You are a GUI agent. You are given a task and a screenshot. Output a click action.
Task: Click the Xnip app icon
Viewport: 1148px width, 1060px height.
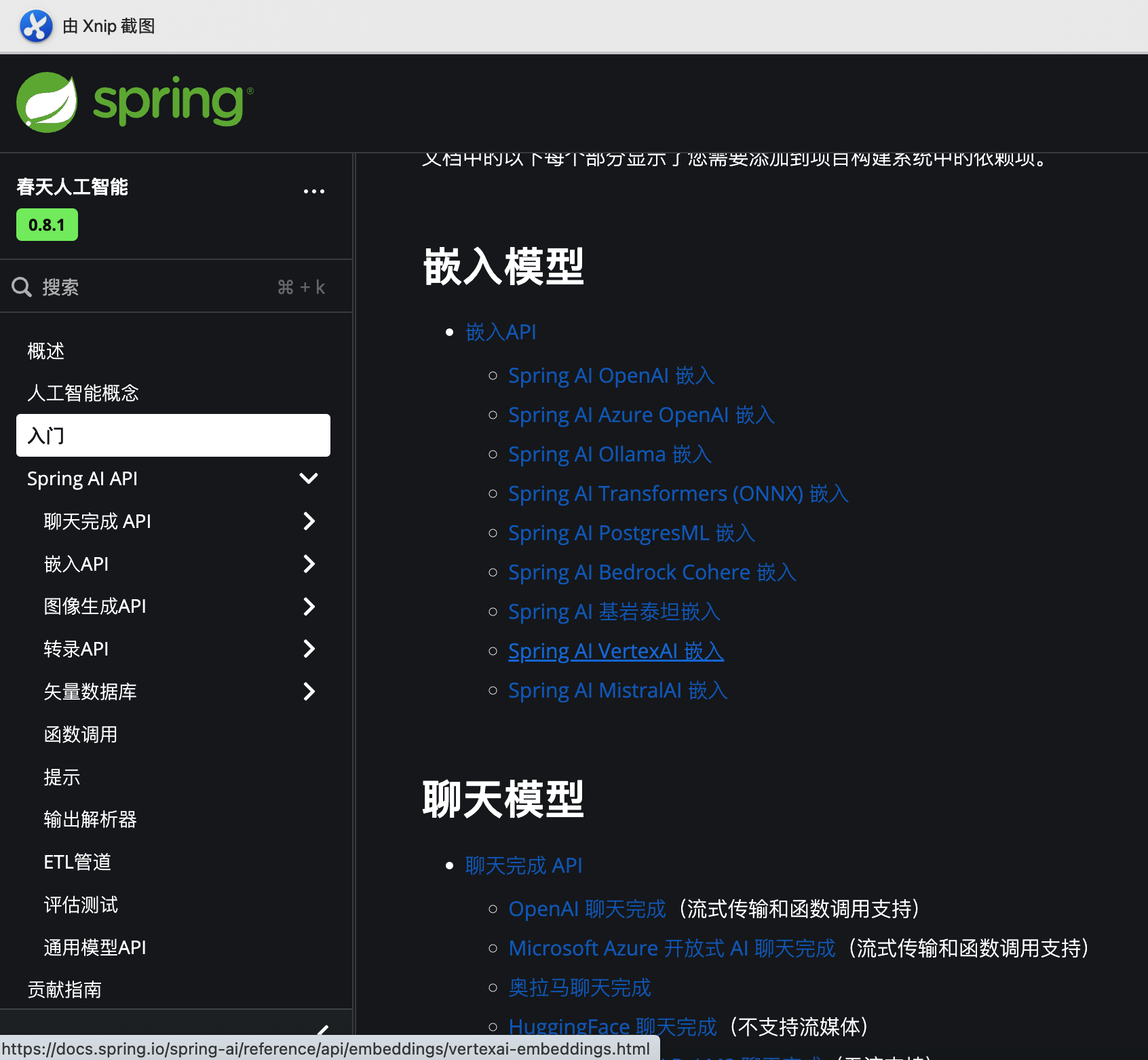click(36, 26)
